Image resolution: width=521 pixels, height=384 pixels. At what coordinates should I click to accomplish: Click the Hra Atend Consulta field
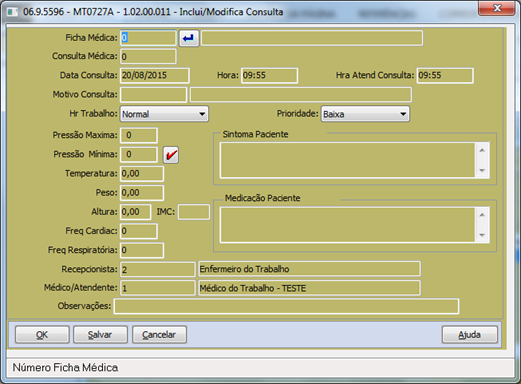point(445,75)
